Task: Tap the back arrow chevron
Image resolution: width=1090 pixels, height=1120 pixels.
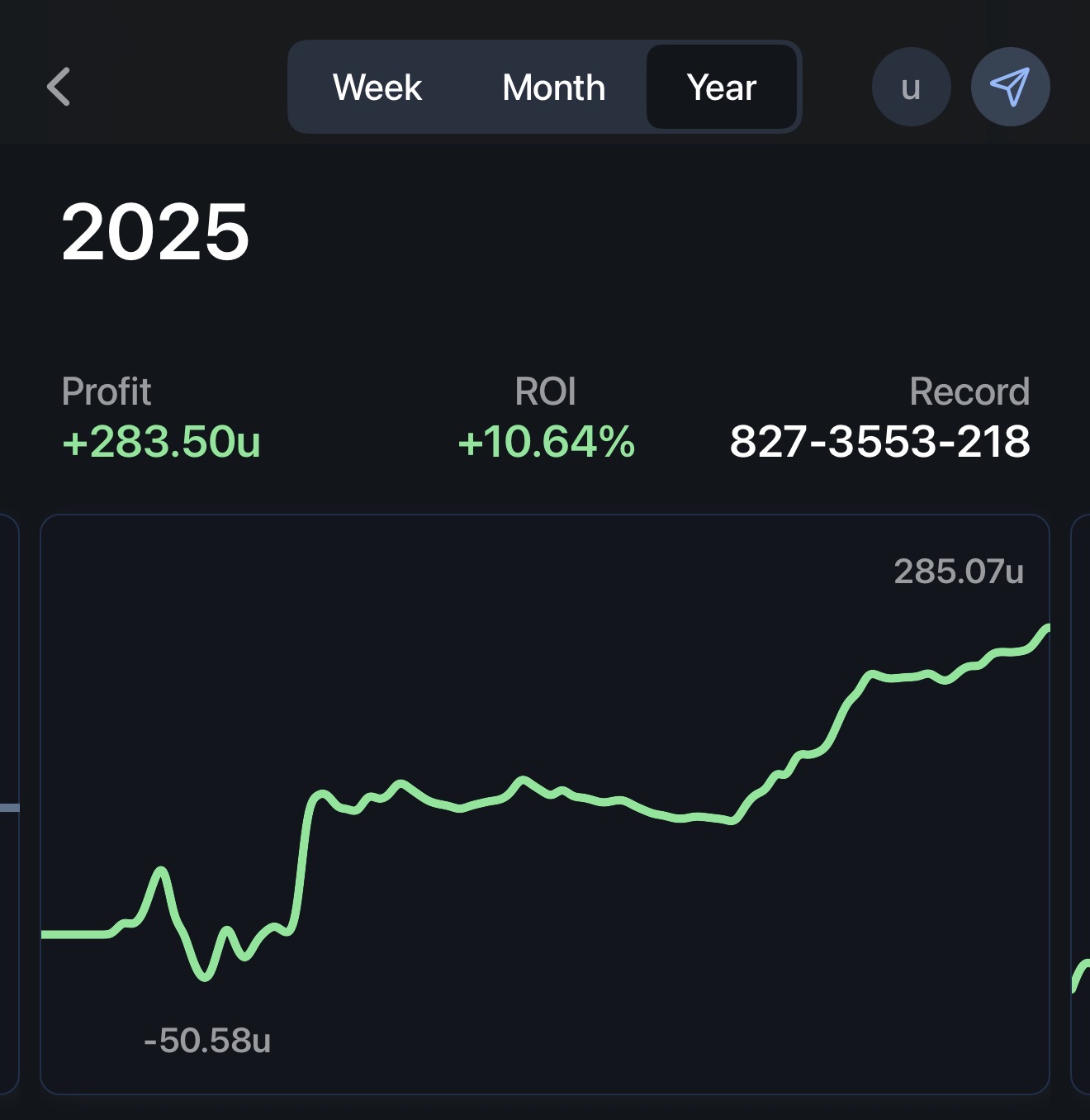Action: 59,87
